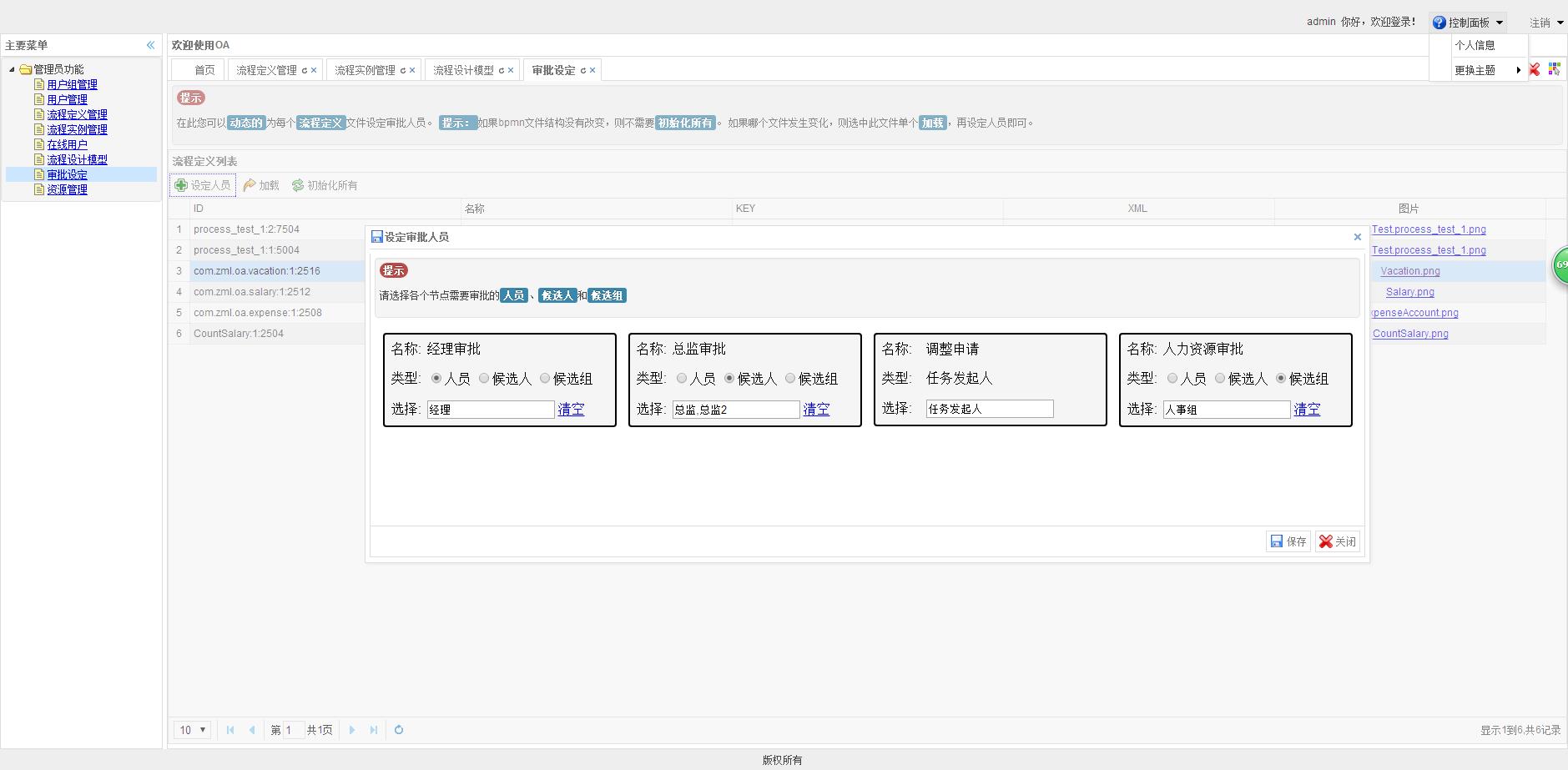This screenshot has height=770, width=1568.
Task: Close the 流程设计模型 tab
Action: [x=511, y=70]
